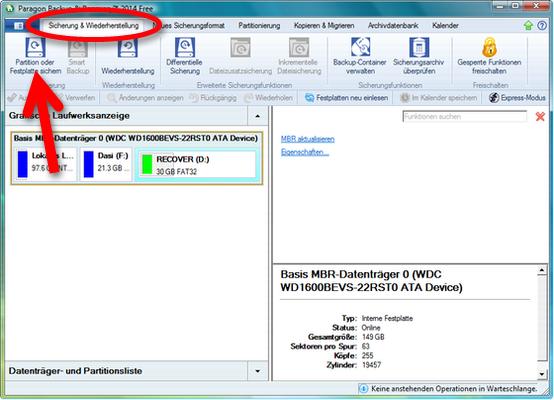Click the info panel scroll down arrow
Image resolution: width=554 pixels, height=400 pixels.
542,374
